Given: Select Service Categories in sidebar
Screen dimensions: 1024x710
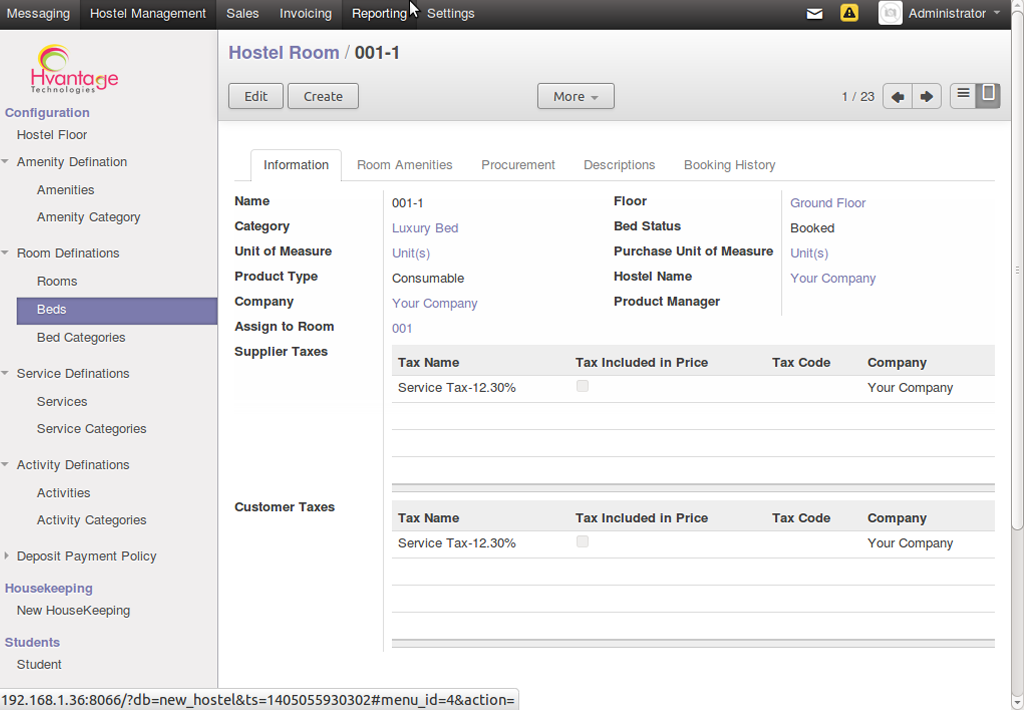Looking at the screenshot, I should pos(91,429).
